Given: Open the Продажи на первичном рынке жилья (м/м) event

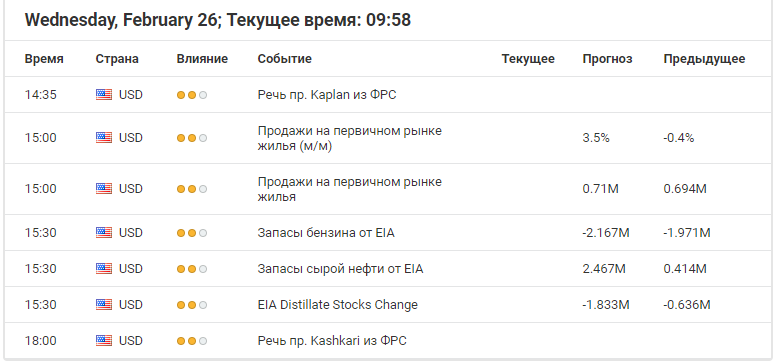Looking at the screenshot, I should [350, 138].
